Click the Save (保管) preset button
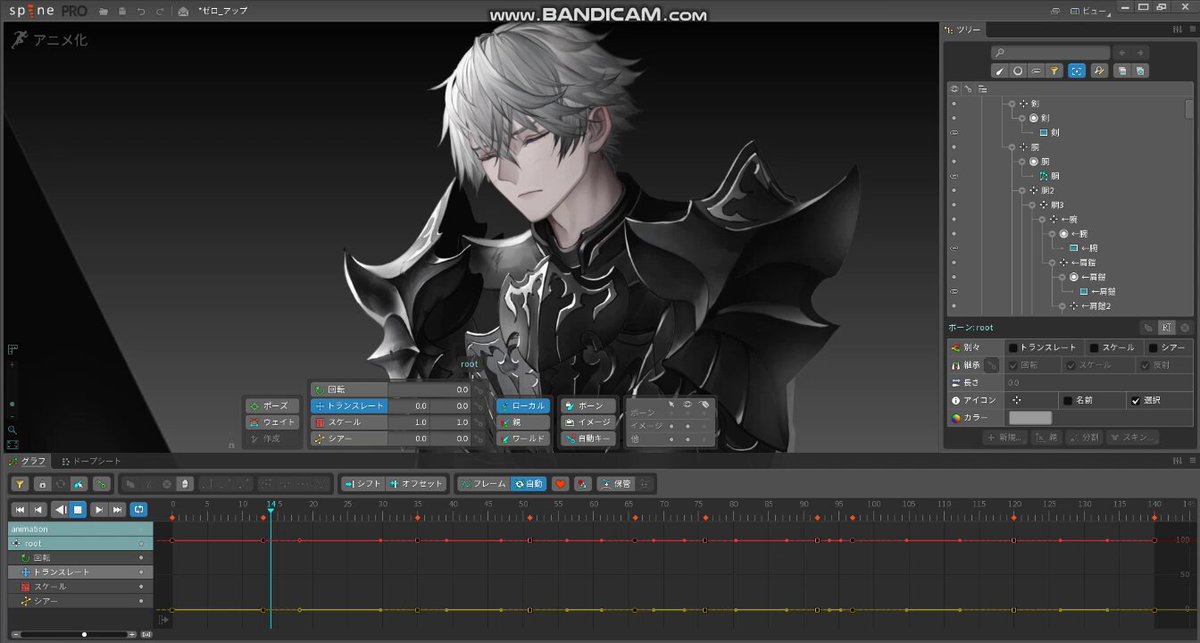This screenshot has height=643, width=1200. point(617,484)
